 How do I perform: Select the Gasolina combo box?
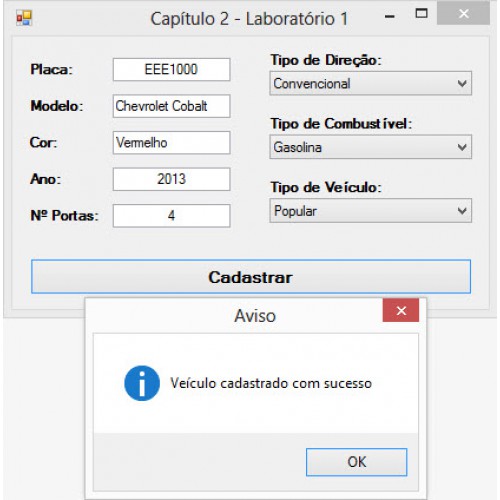coord(370,147)
